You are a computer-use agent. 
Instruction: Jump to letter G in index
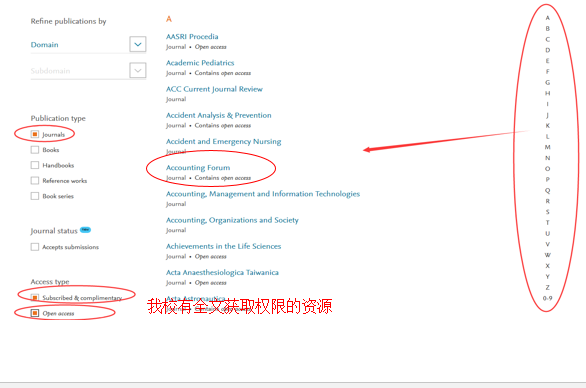548,82
